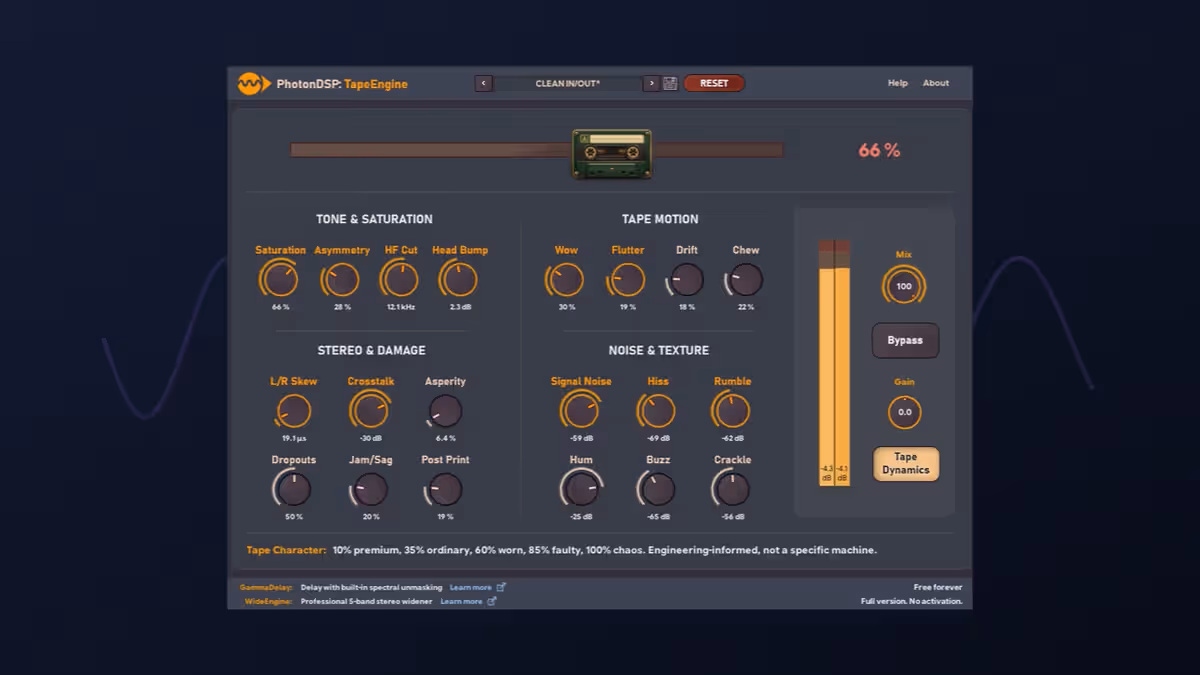Click the Chew knob

tap(746, 279)
